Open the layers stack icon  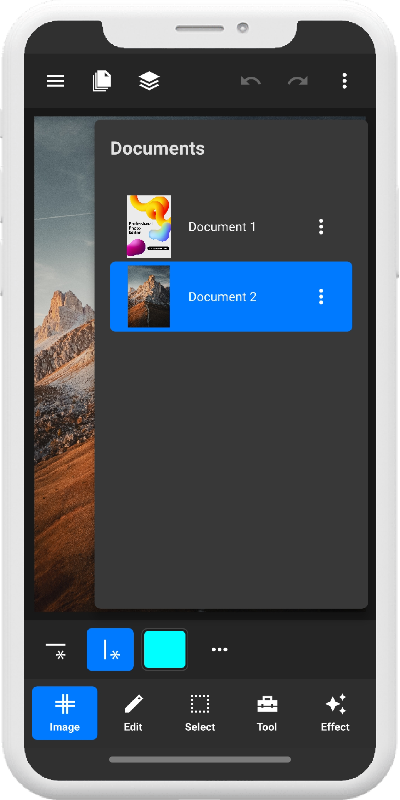(x=149, y=81)
